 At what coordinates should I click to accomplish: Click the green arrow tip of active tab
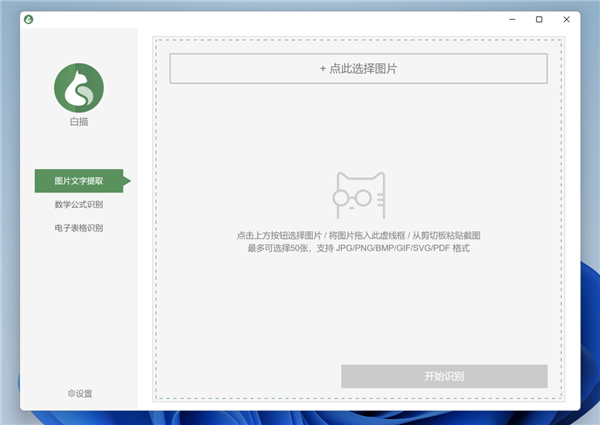tap(127, 181)
